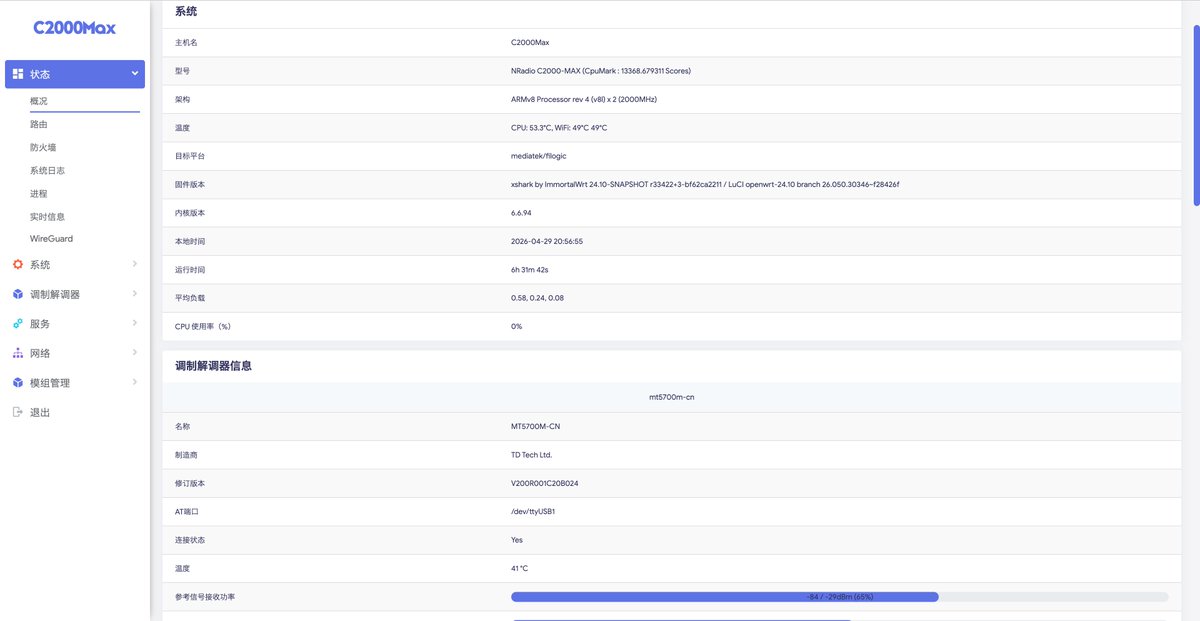Click the 状态 grid icon
This screenshot has height=621, width=1200.
[x=18, y=74]
